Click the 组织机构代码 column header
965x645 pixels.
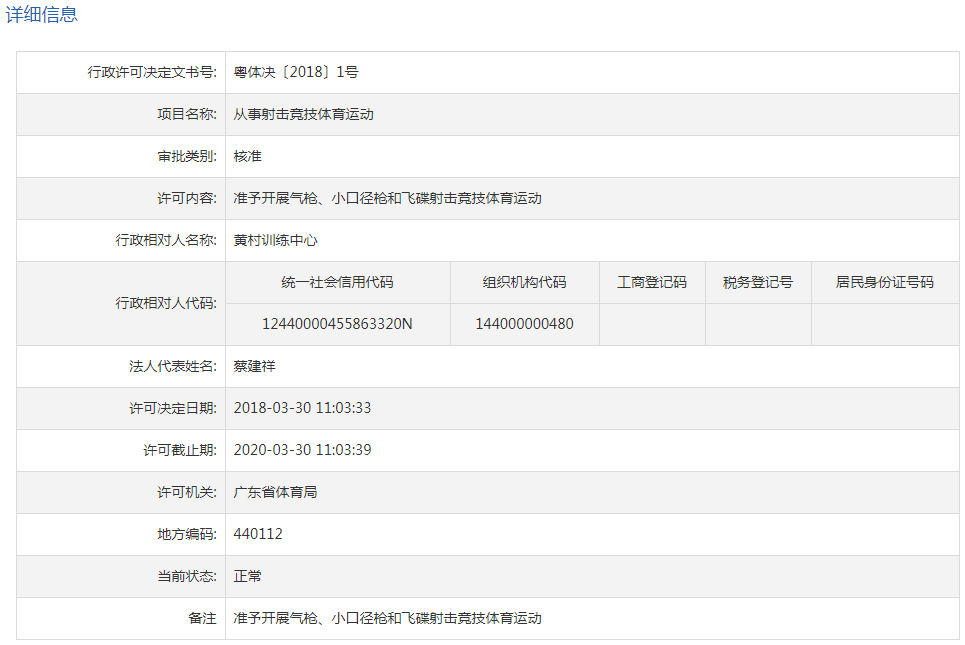(524, 282)
